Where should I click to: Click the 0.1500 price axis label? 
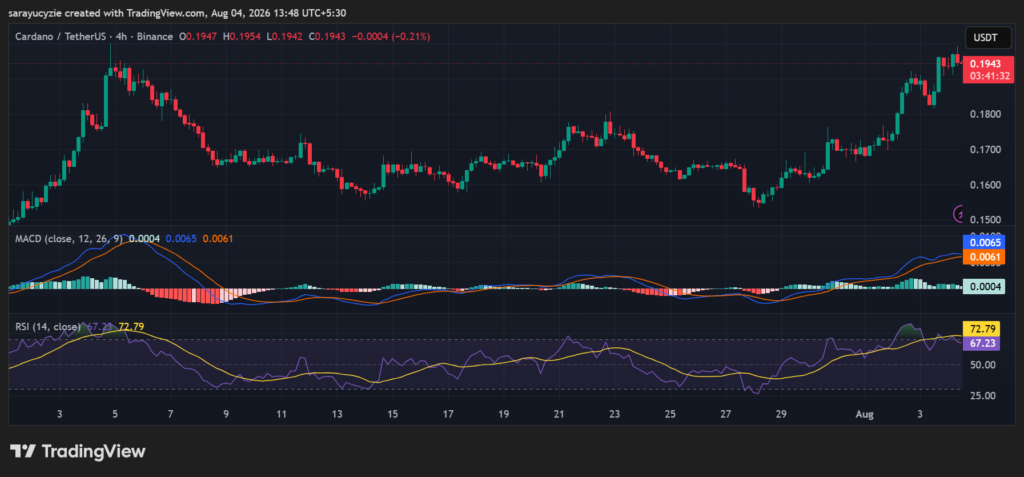984,220
